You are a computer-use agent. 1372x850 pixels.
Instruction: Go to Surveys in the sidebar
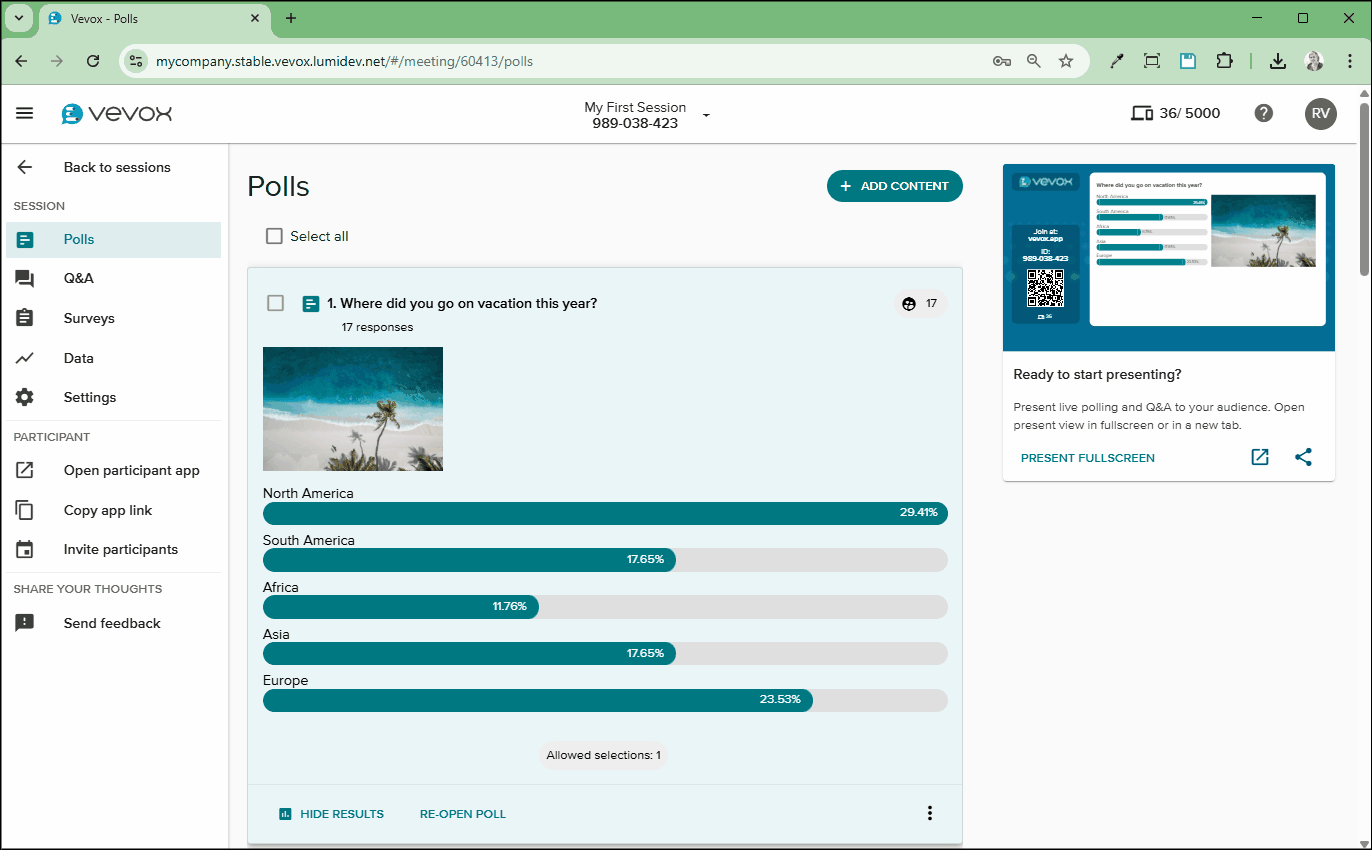(x=89, y=318)
